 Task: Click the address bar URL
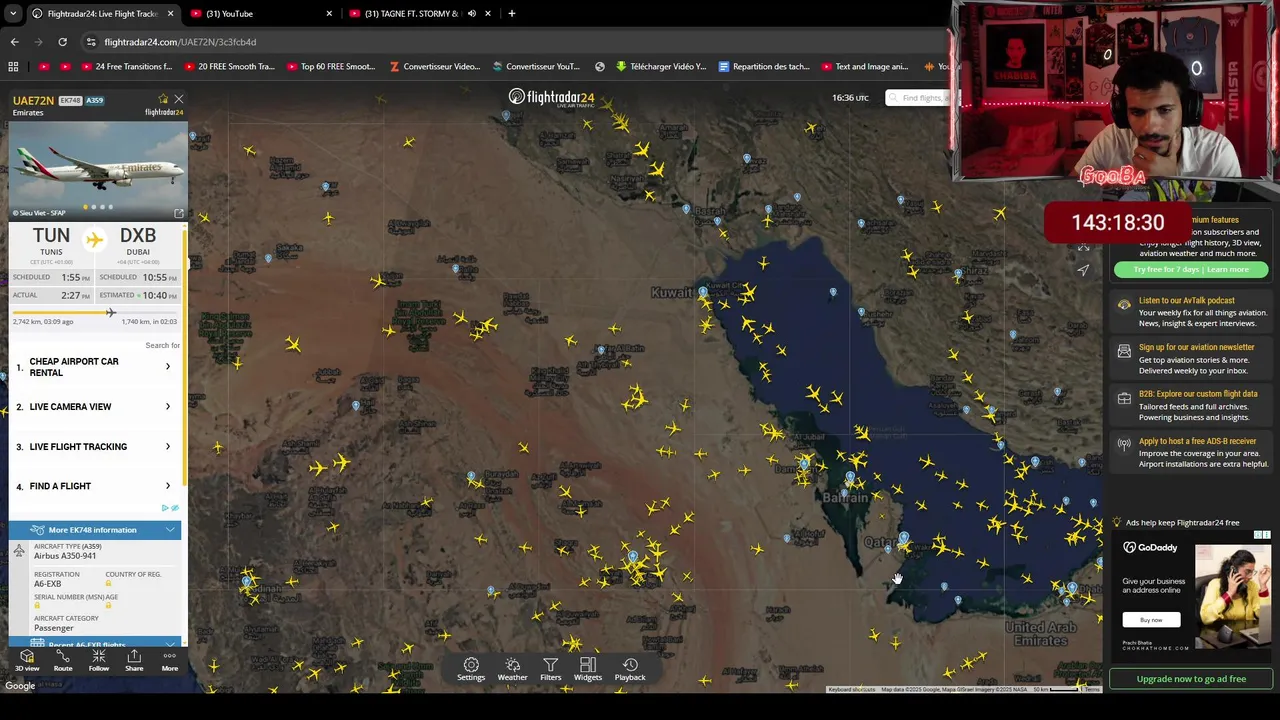pyautogui.click(x=180, y=42)
